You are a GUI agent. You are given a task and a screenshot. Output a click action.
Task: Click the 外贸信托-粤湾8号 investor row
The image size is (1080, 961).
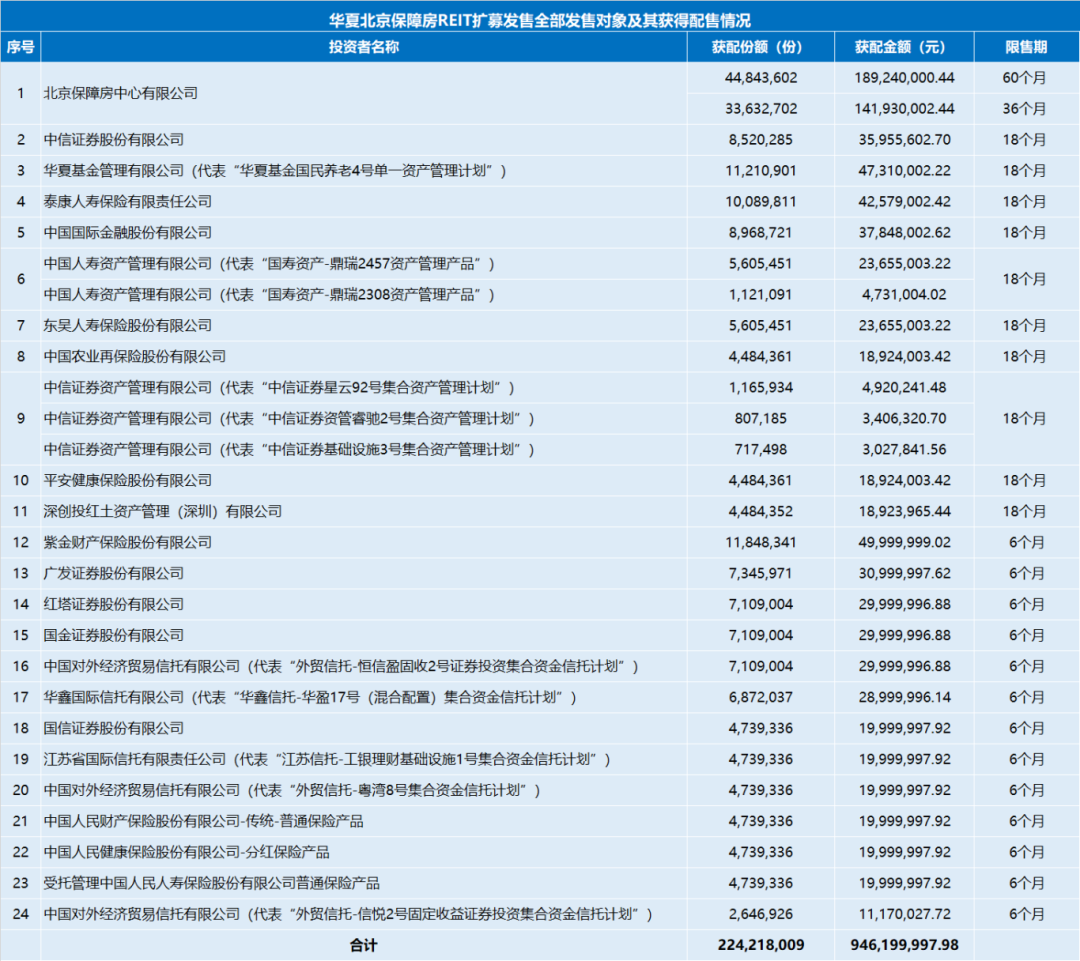coord(292,791)
